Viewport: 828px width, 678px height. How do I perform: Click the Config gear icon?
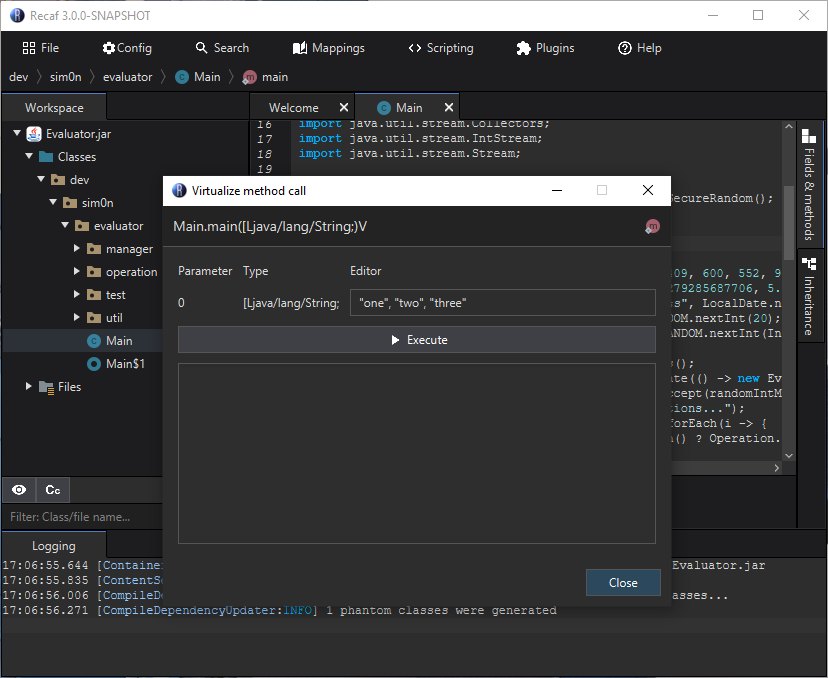(109, 48)
